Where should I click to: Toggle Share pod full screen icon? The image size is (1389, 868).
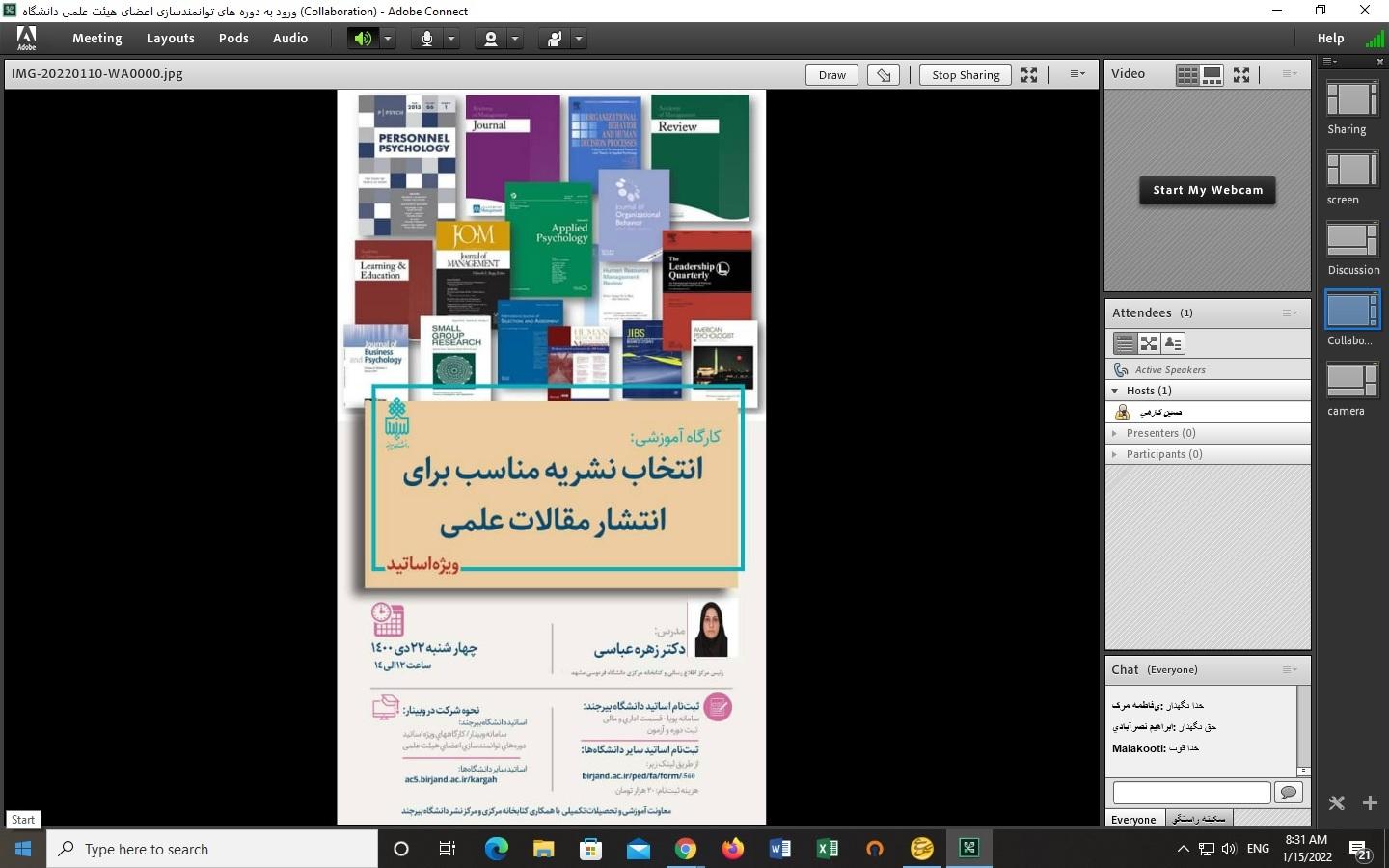click(x=1029, y=74)
